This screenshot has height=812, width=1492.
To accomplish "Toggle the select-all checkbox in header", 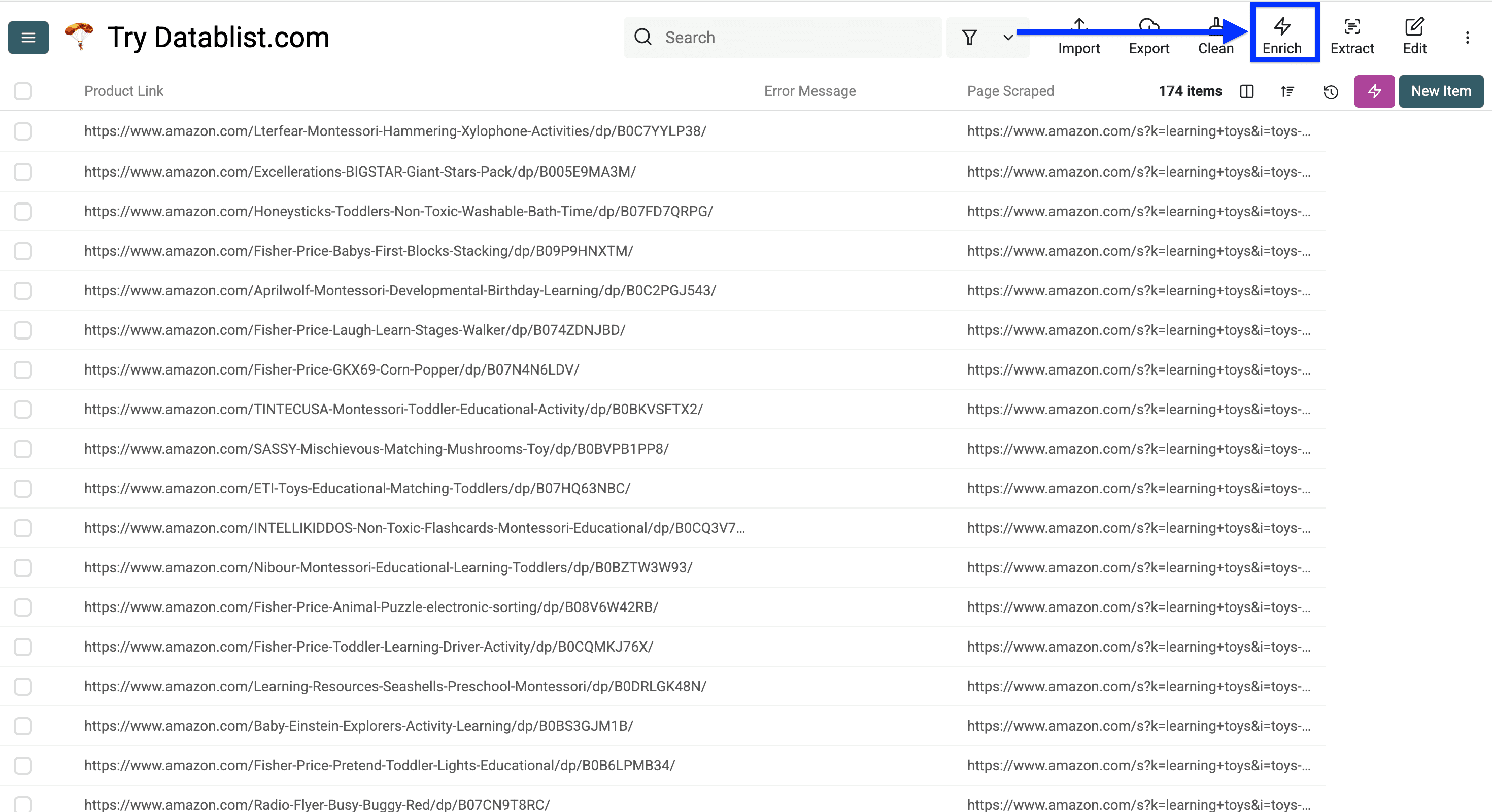I will click(23, 91).
